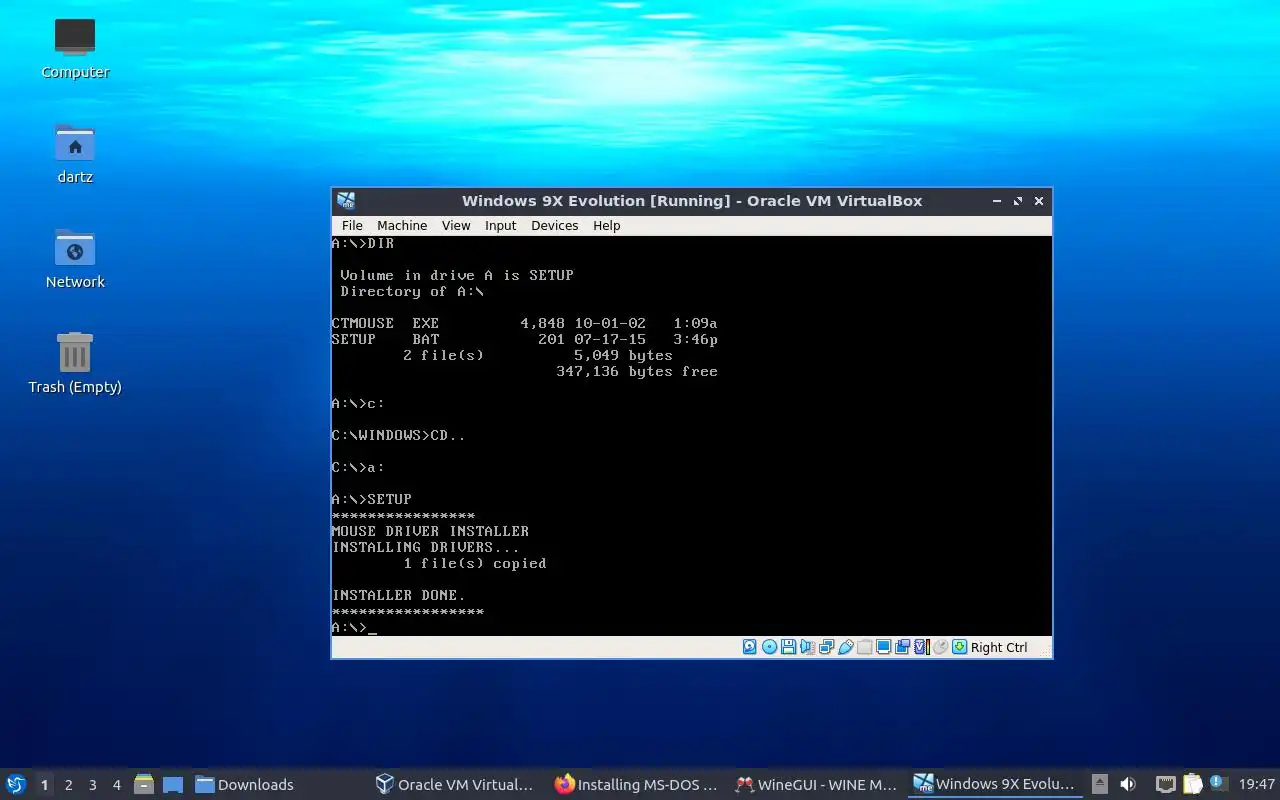1280x800 pixels.
Task: Switch to Oracle VM VirtualBox Manager taskbar entry
Action: click(455, 785)
